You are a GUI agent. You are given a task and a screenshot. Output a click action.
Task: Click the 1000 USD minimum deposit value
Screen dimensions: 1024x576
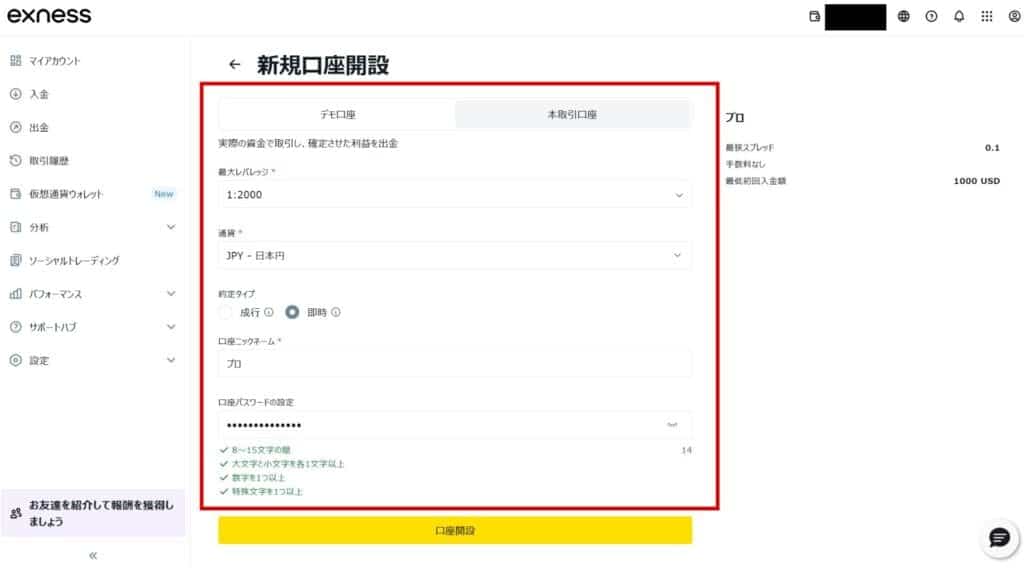coord(976,181)
